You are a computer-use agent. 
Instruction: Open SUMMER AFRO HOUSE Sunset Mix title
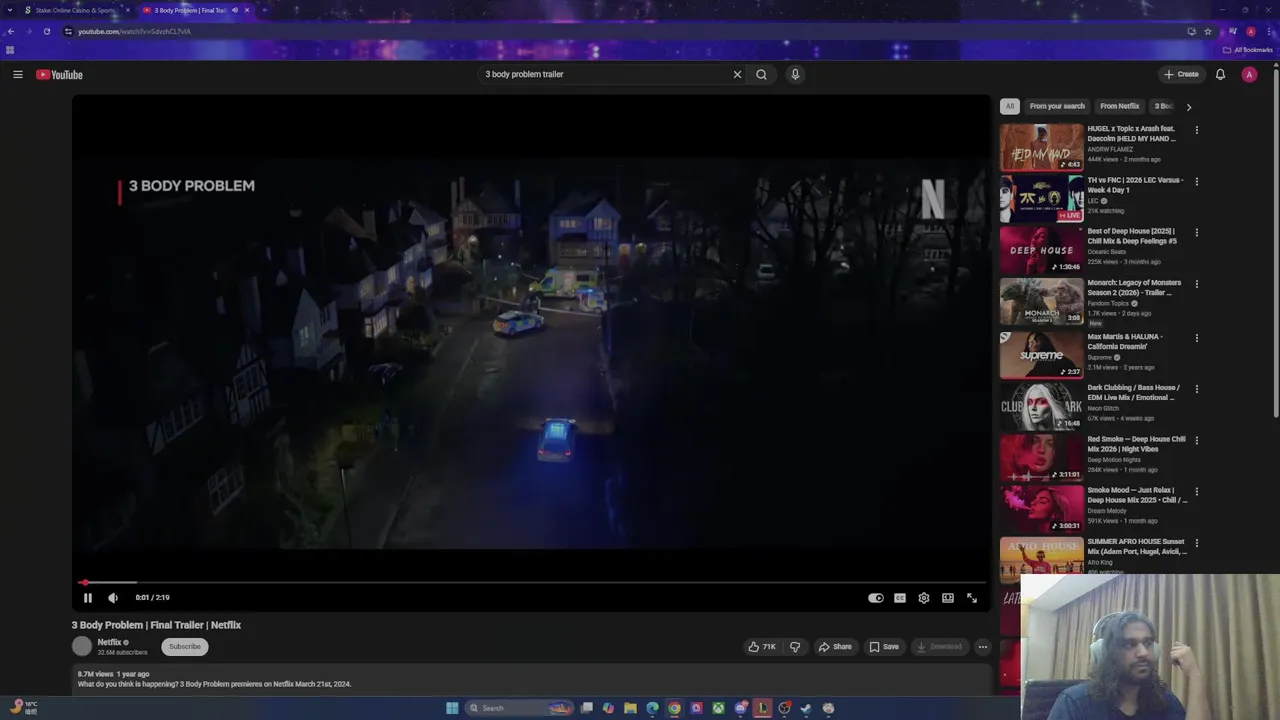pos(1136,546)
